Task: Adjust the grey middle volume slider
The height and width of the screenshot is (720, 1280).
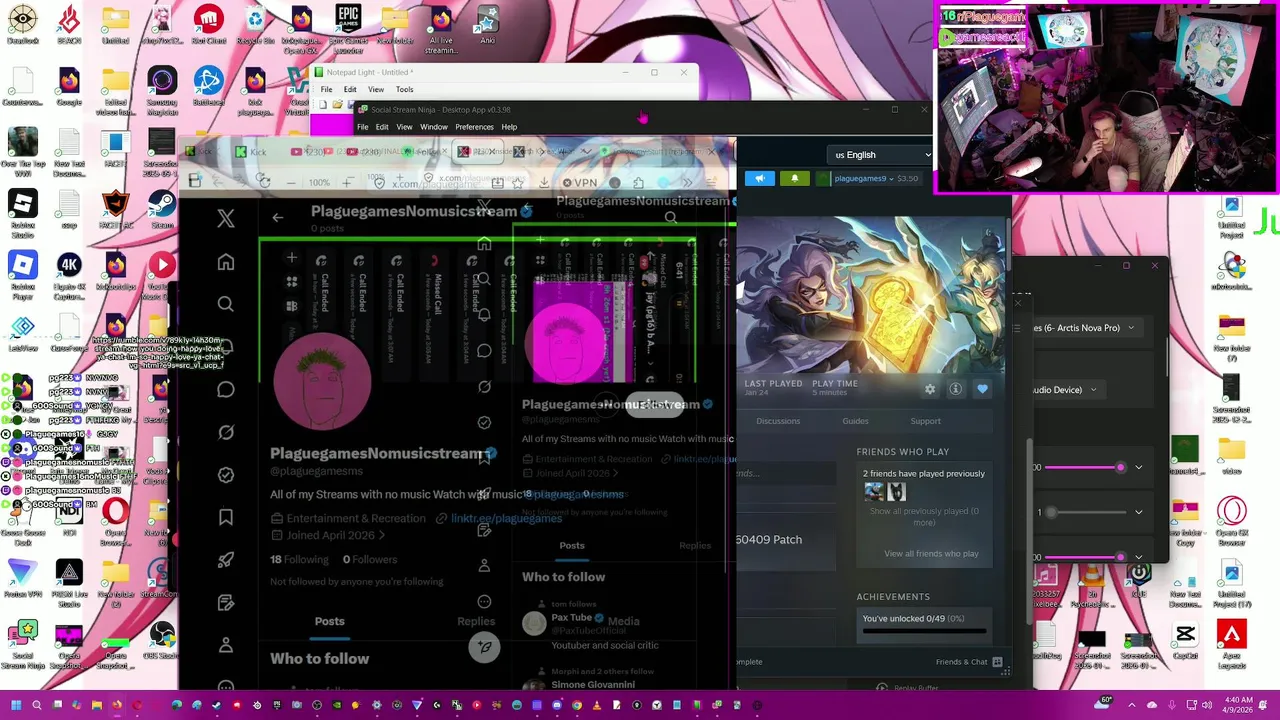Action: coord(1085,512)
